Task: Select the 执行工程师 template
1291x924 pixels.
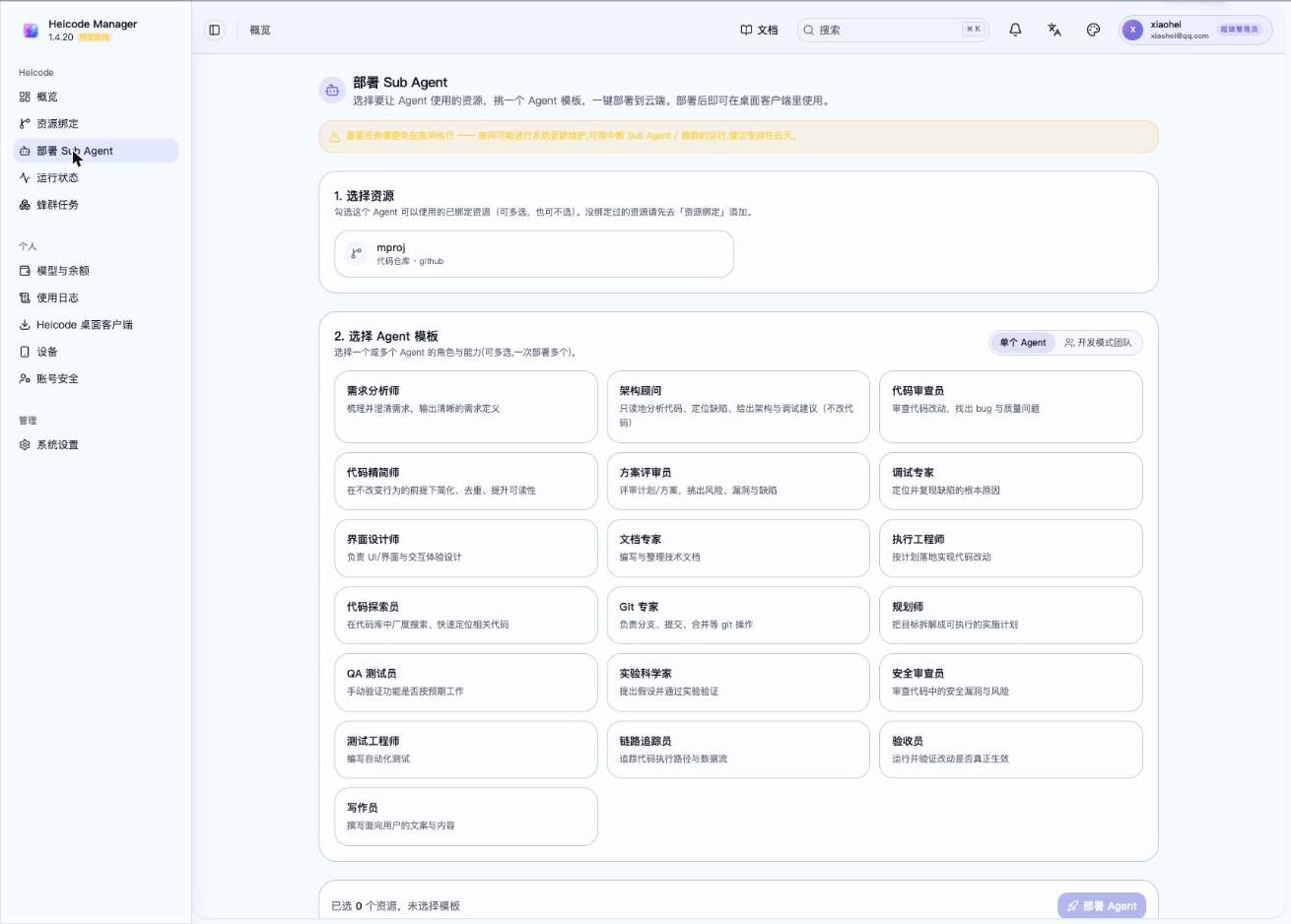Action: pos(1011,548)
